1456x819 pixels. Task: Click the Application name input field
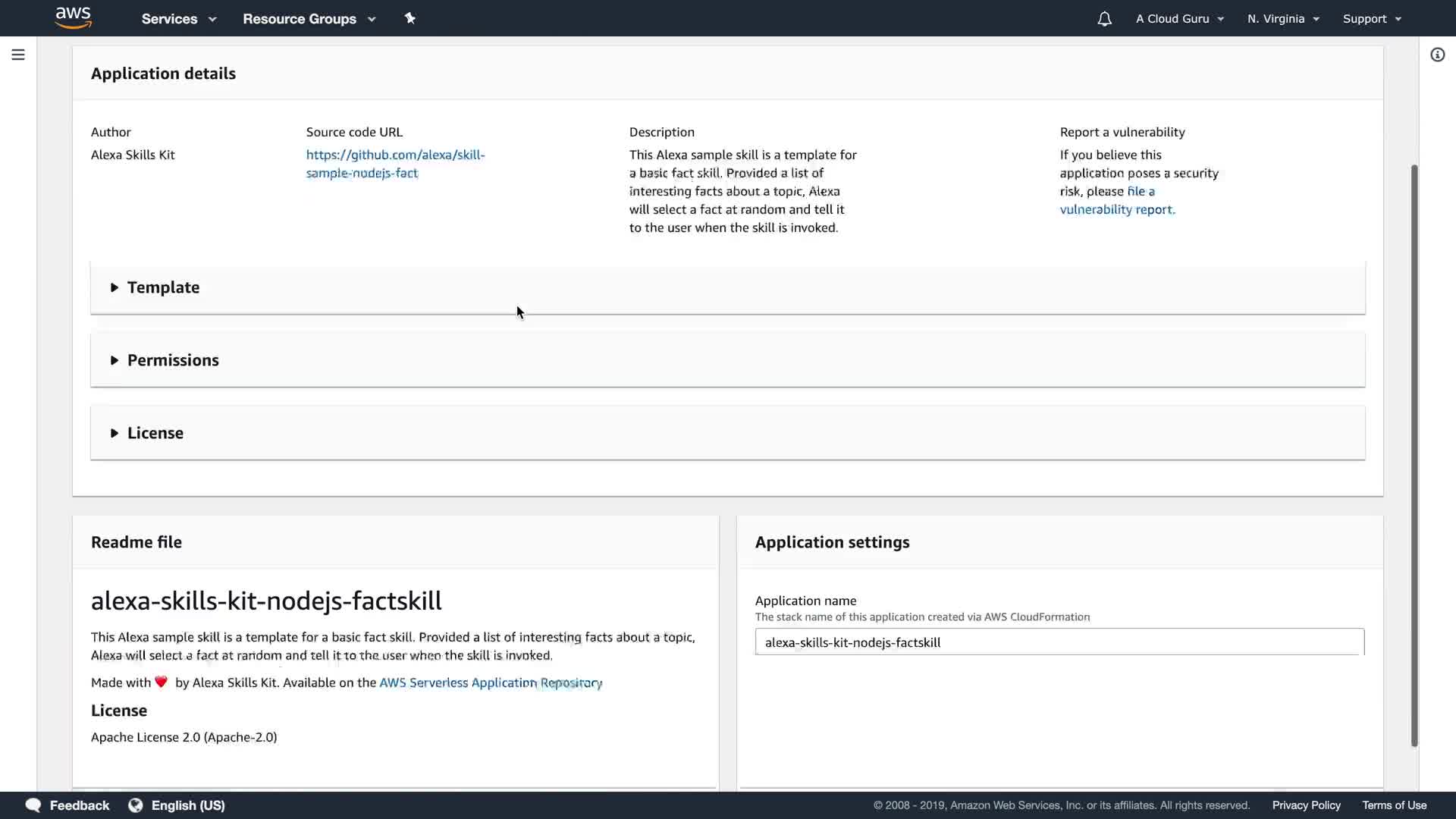click(x=1059, y=642)
